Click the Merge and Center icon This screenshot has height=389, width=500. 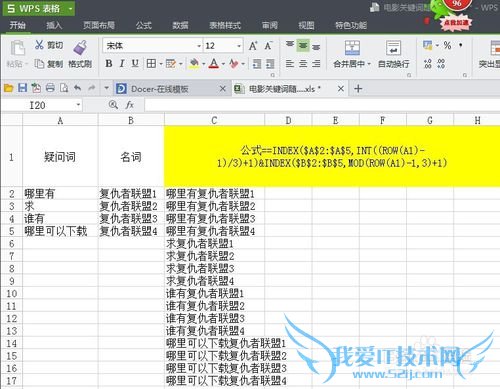[x=352, y=48]
